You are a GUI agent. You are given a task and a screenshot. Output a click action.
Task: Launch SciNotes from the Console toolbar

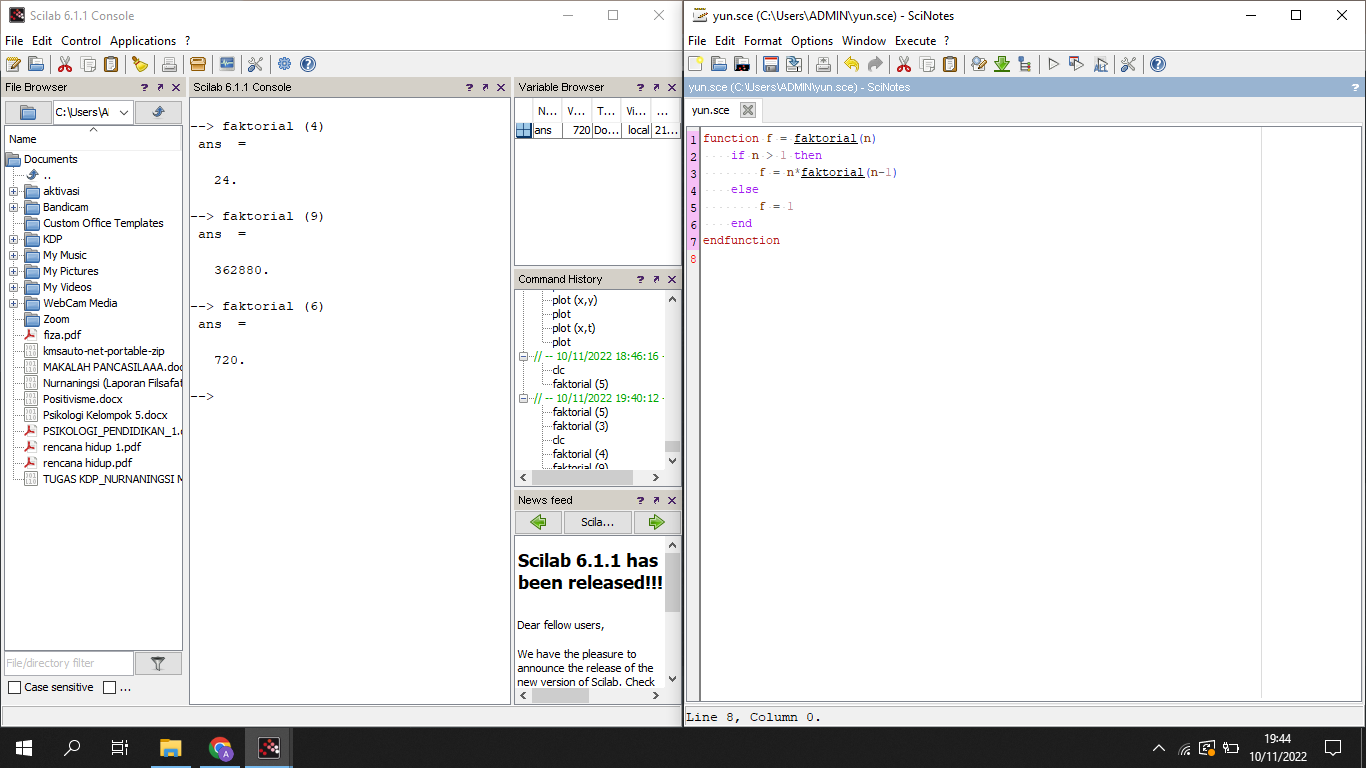point(13,64)
